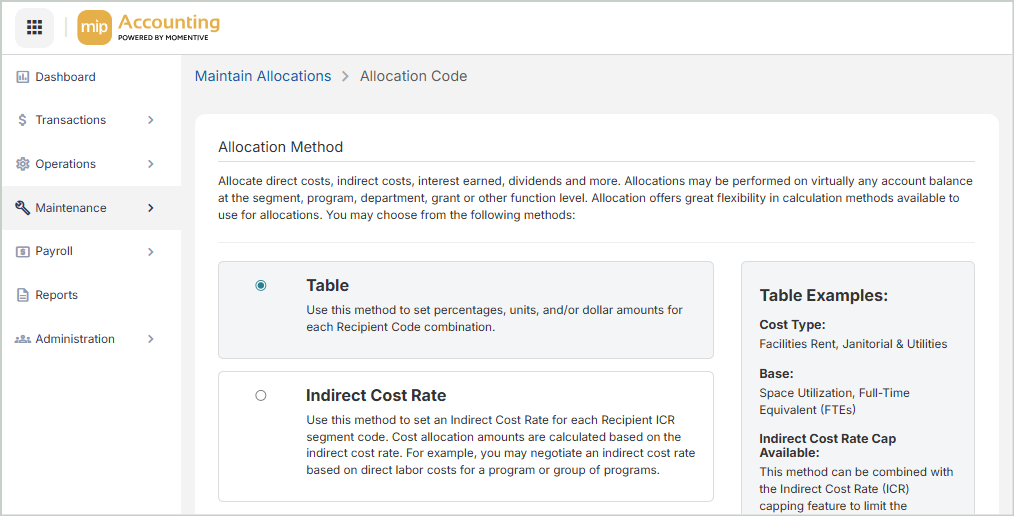Viewport: 1014px width, 516px height.
Task: Click the Maintenance wrench icon
Action: coord(23,208)
